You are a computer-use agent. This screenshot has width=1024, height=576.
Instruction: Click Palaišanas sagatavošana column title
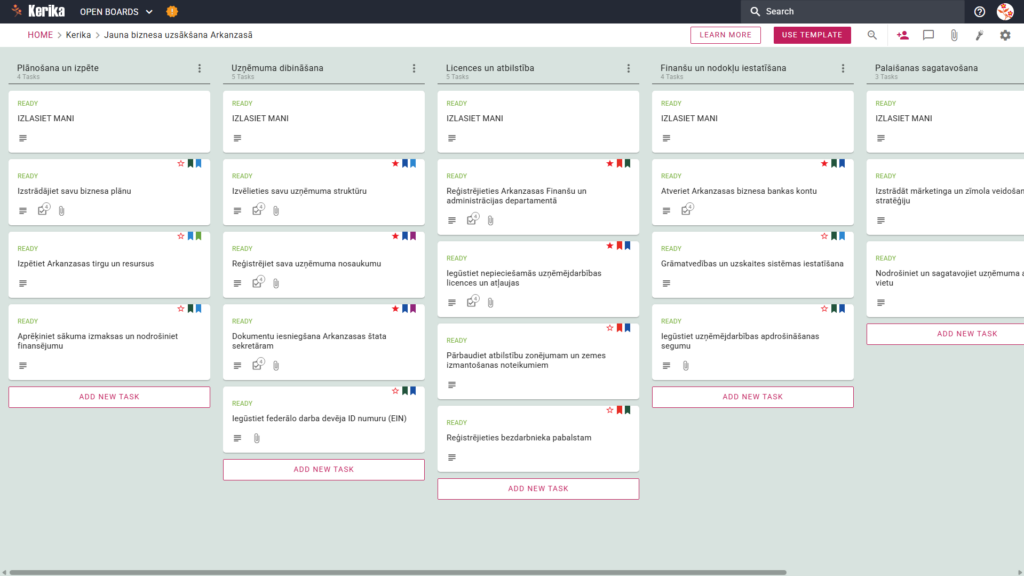(926, 68)
